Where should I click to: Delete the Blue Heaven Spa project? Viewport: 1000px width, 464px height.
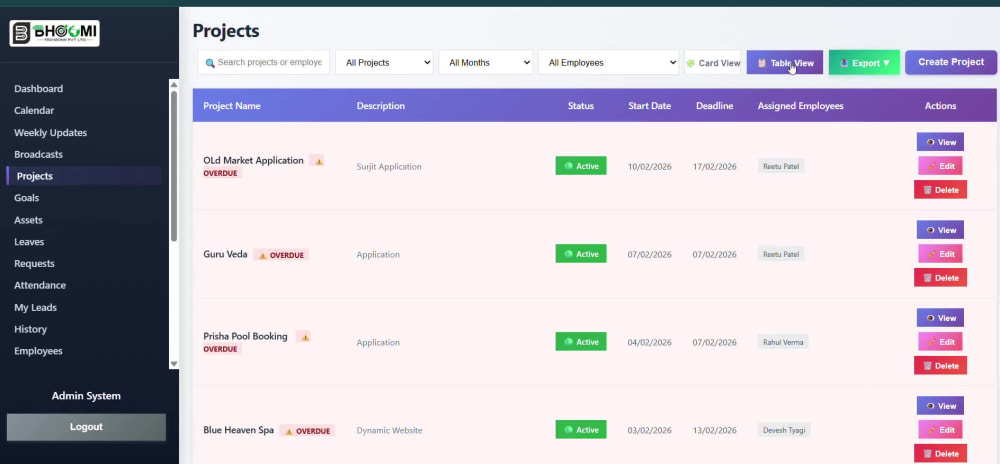940,453
